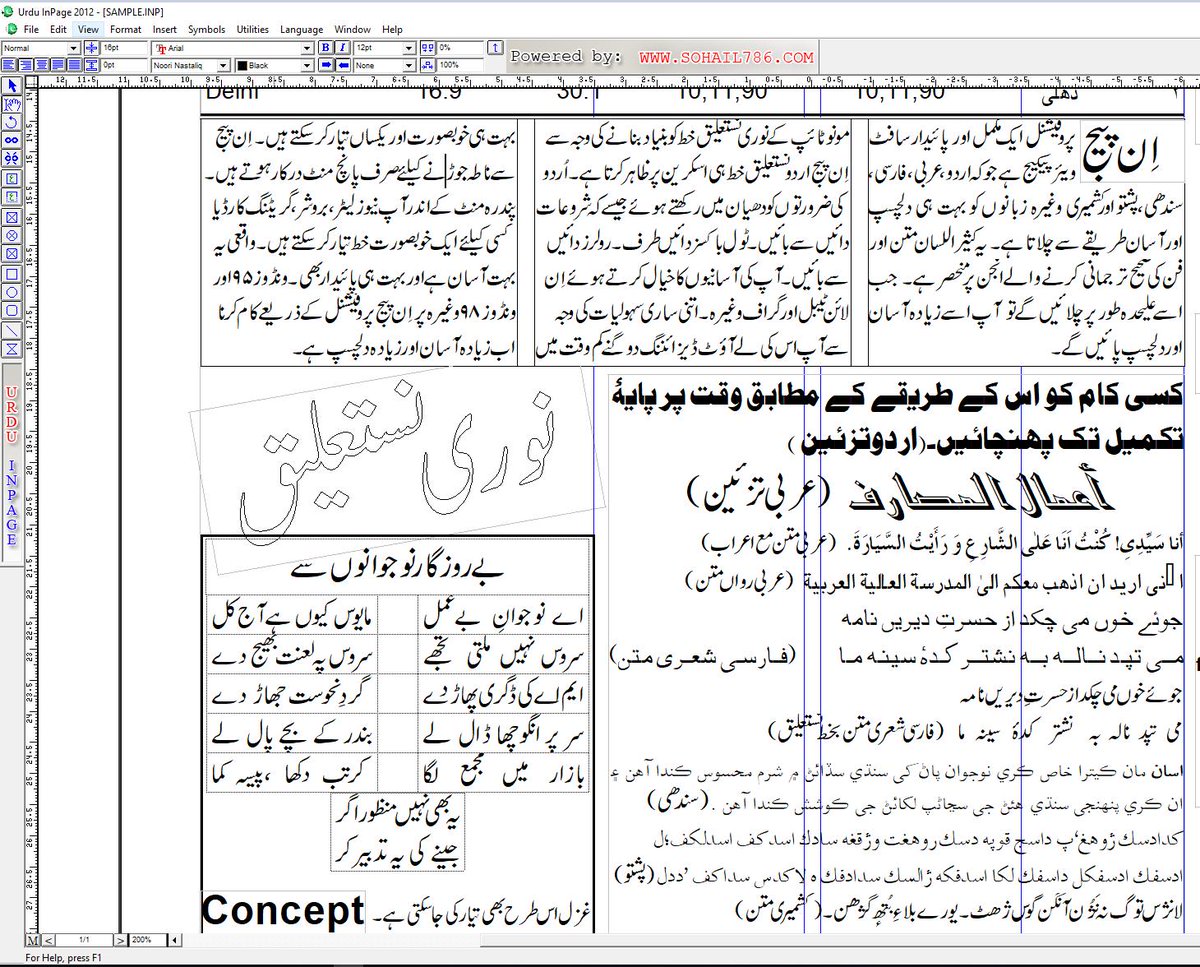Click the 16pt line spacing field

pyautogui.click(x=124, y=47)
